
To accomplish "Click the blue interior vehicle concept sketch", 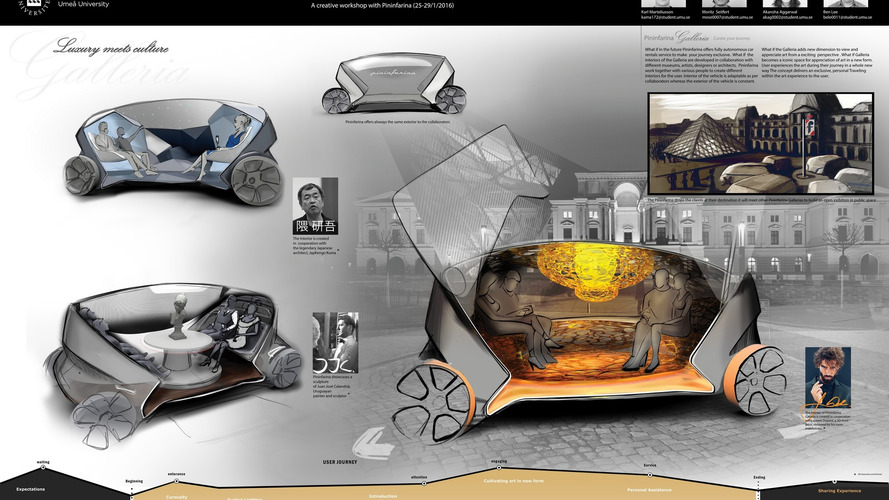I will [173, 152].
